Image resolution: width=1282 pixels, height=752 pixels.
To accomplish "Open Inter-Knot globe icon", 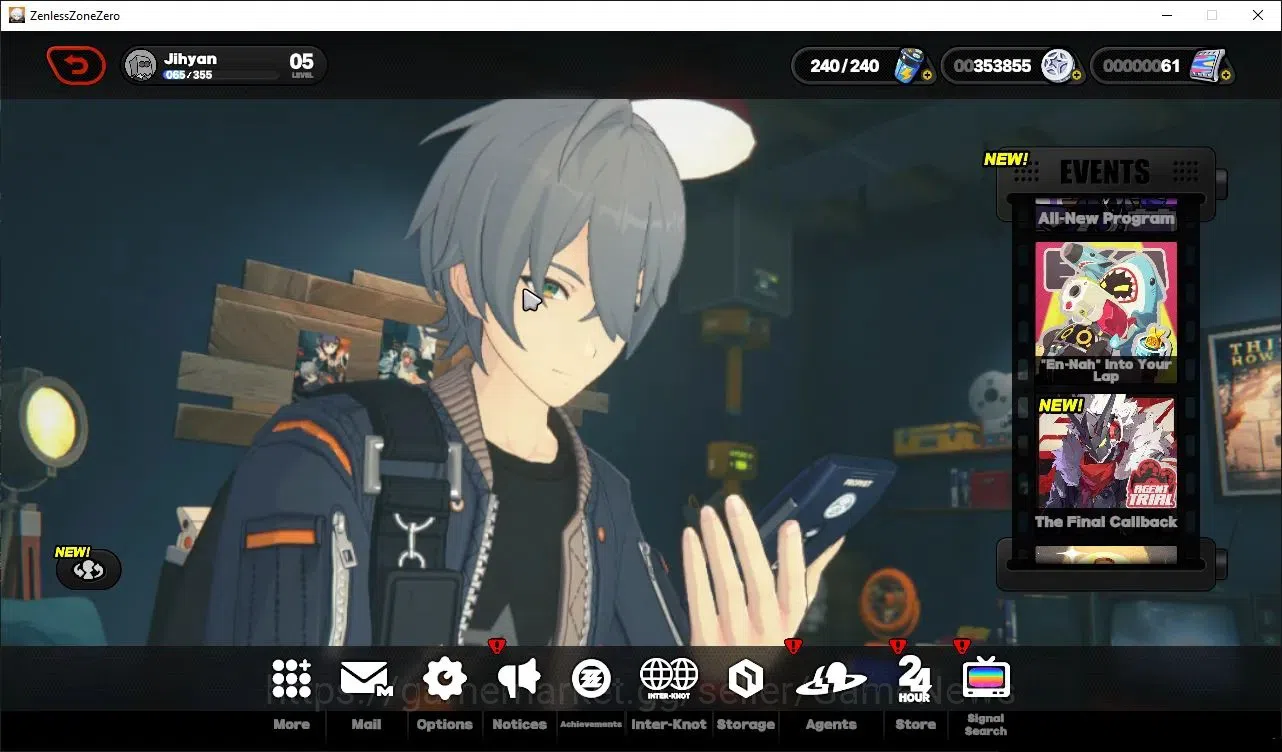I will point(669,679).
